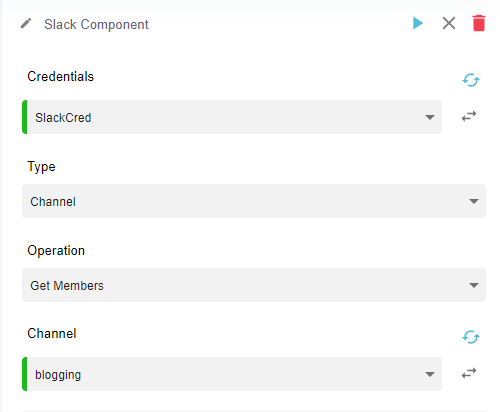Close the Slack Component panel with X
Screen dimensions: 500x412
[449, 23]
